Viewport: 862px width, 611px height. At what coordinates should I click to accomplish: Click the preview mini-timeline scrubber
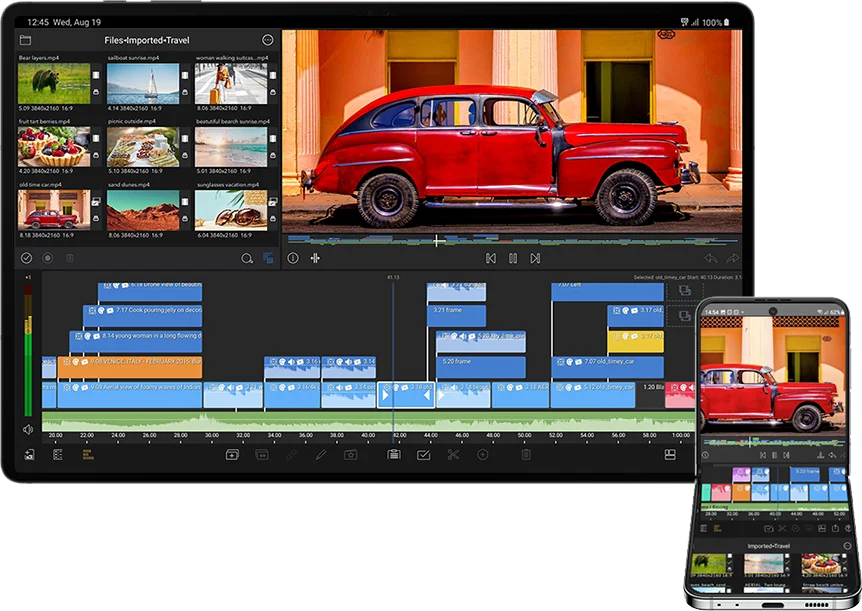click(512, 240)
